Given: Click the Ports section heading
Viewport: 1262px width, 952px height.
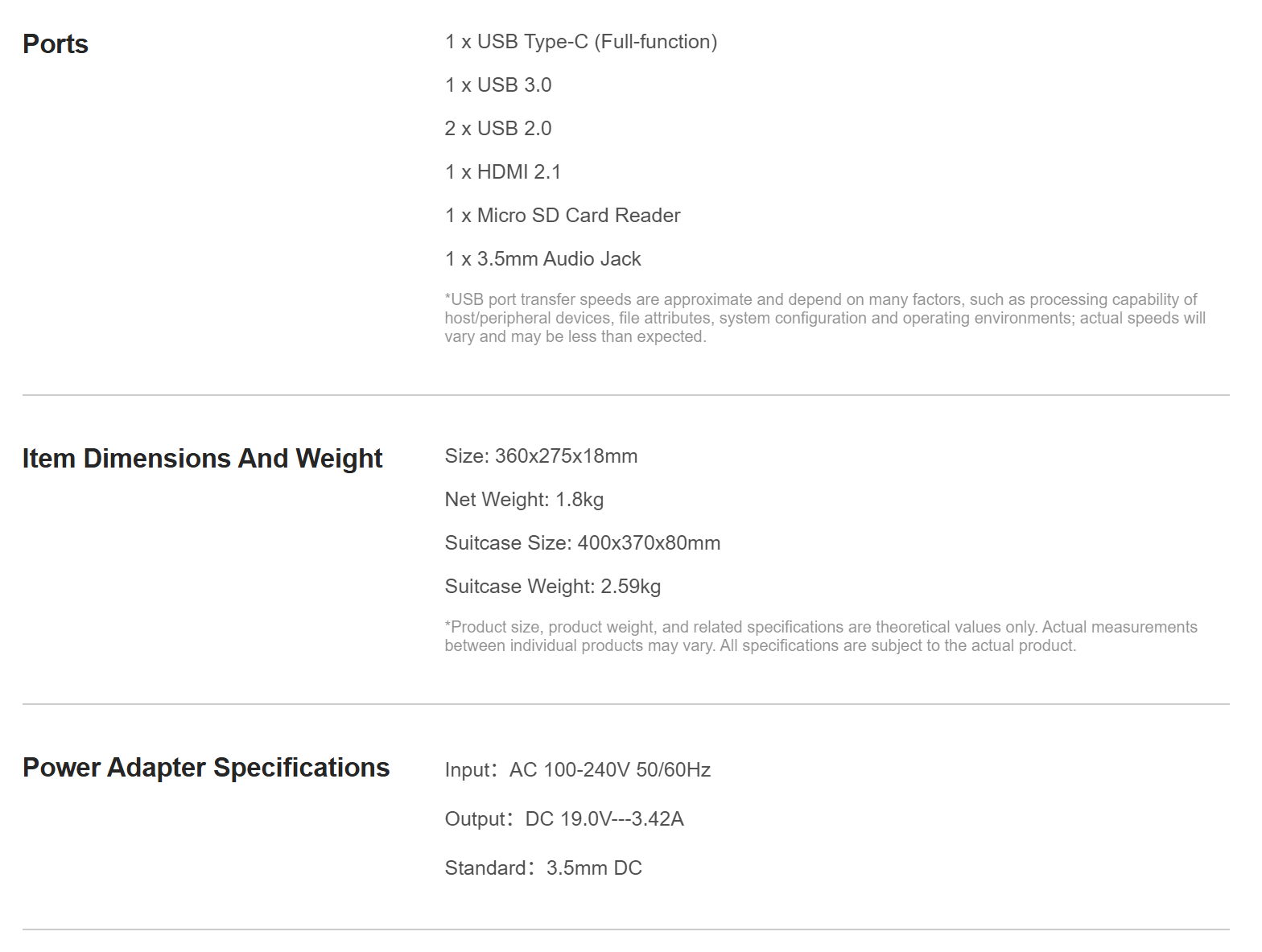Looking at the screenshot, I should (x=56, y=43).
